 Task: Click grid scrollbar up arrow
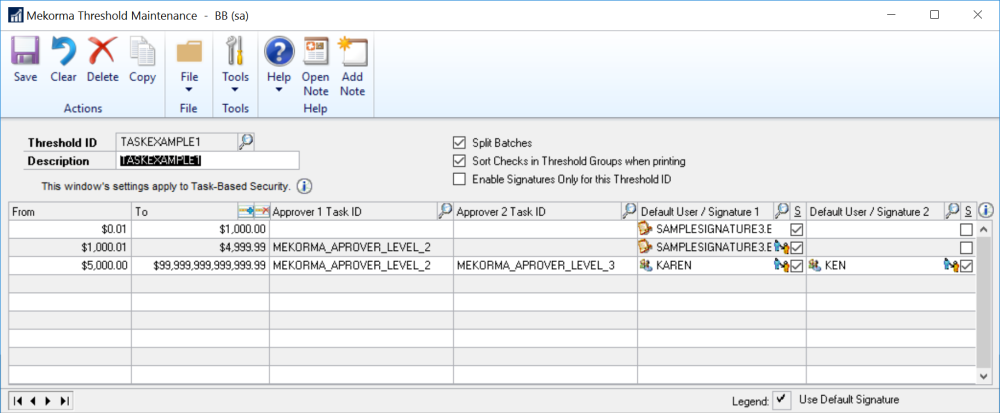pos(985,229)
